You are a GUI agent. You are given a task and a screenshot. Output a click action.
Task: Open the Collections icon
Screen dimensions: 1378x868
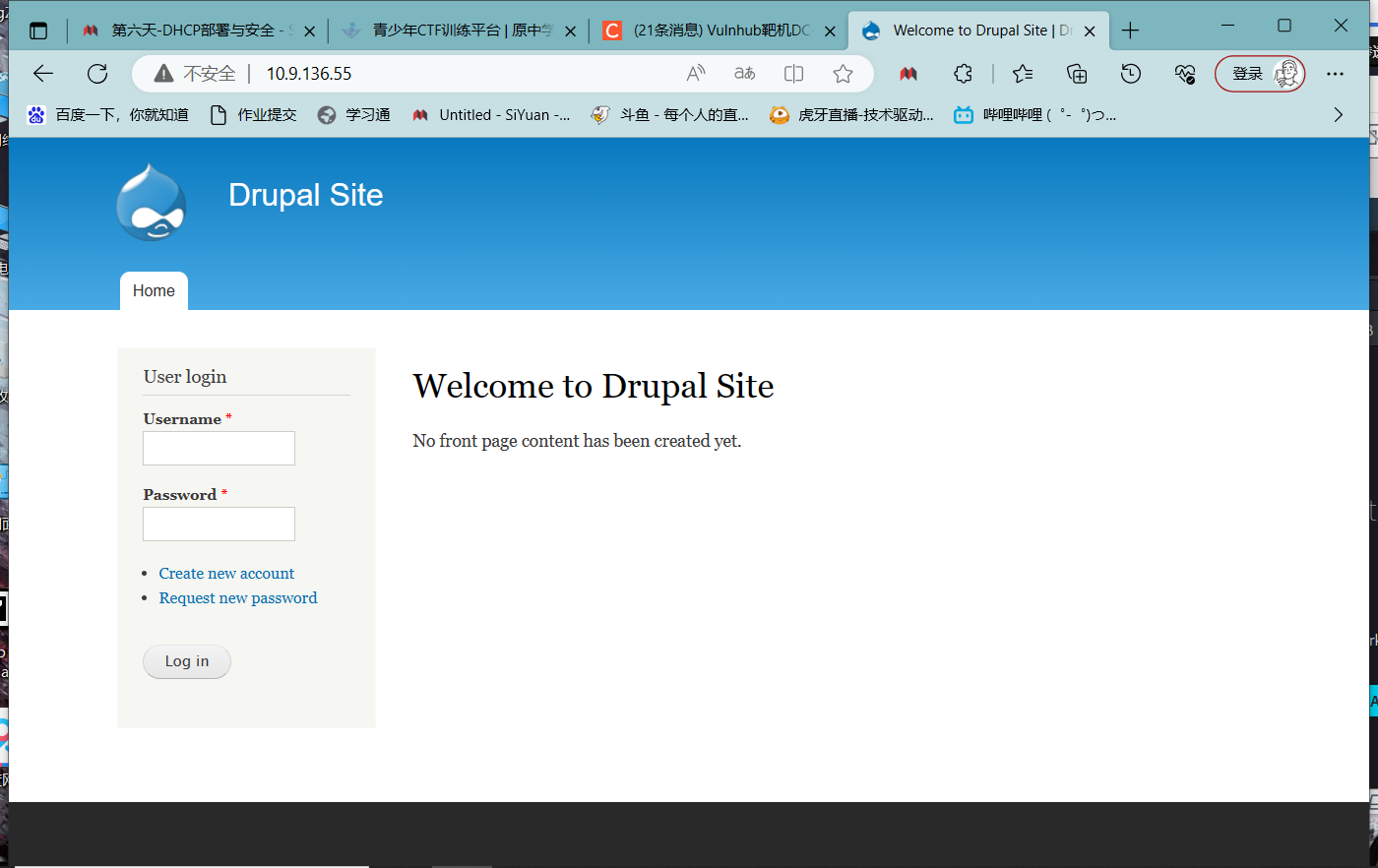click(1077, 74)
